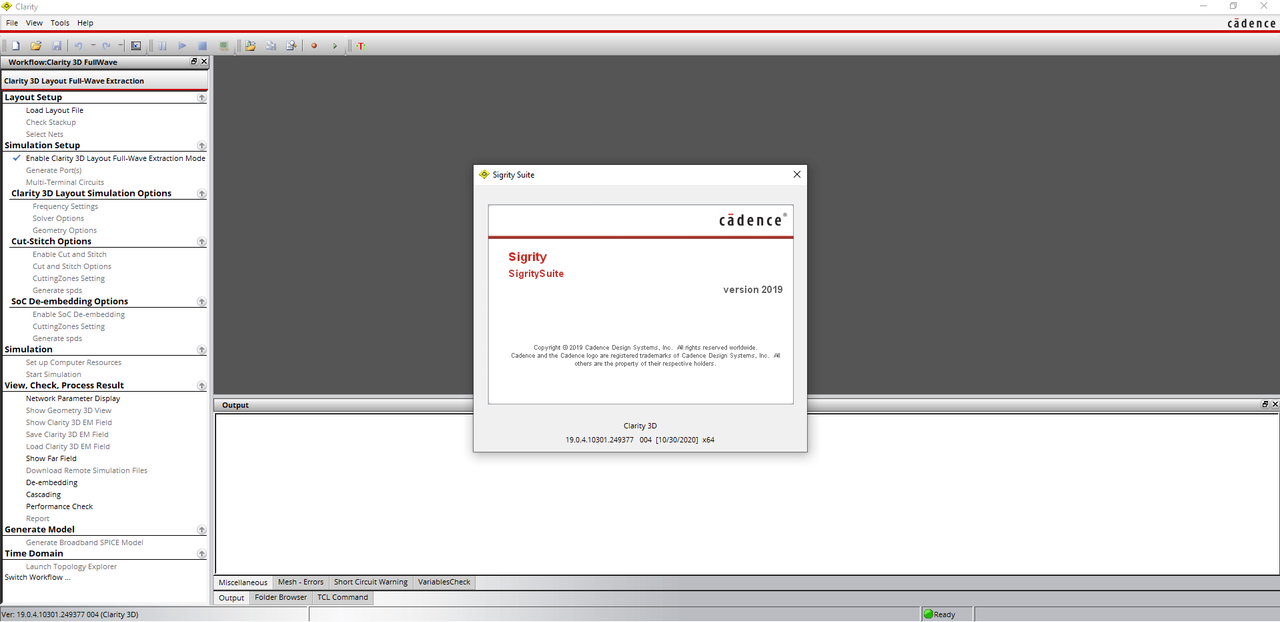Open the Help menu
Screen dimensions: 1280x622
85,23
